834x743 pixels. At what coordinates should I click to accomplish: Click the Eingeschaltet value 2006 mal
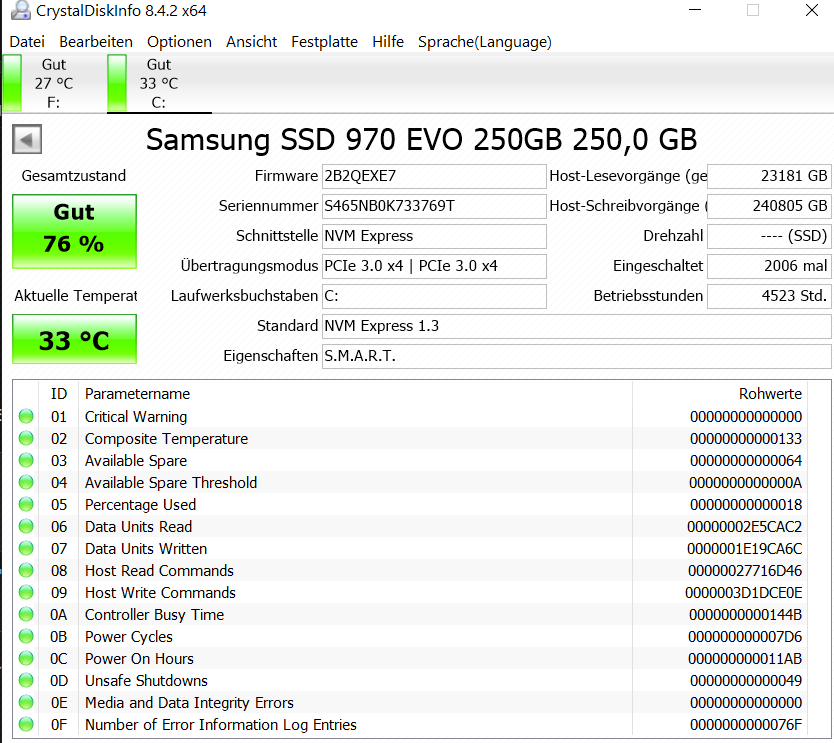coord(769,266)
